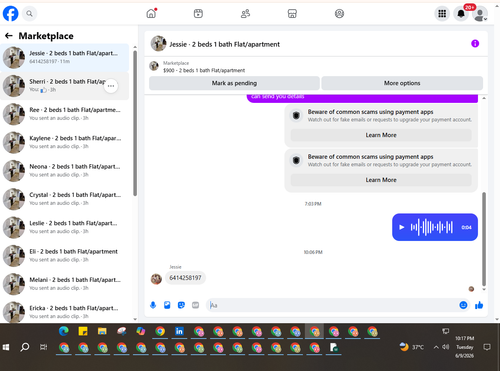Click Jessie's avatar beside her message
500x371 pixels.
coord(156,279)
